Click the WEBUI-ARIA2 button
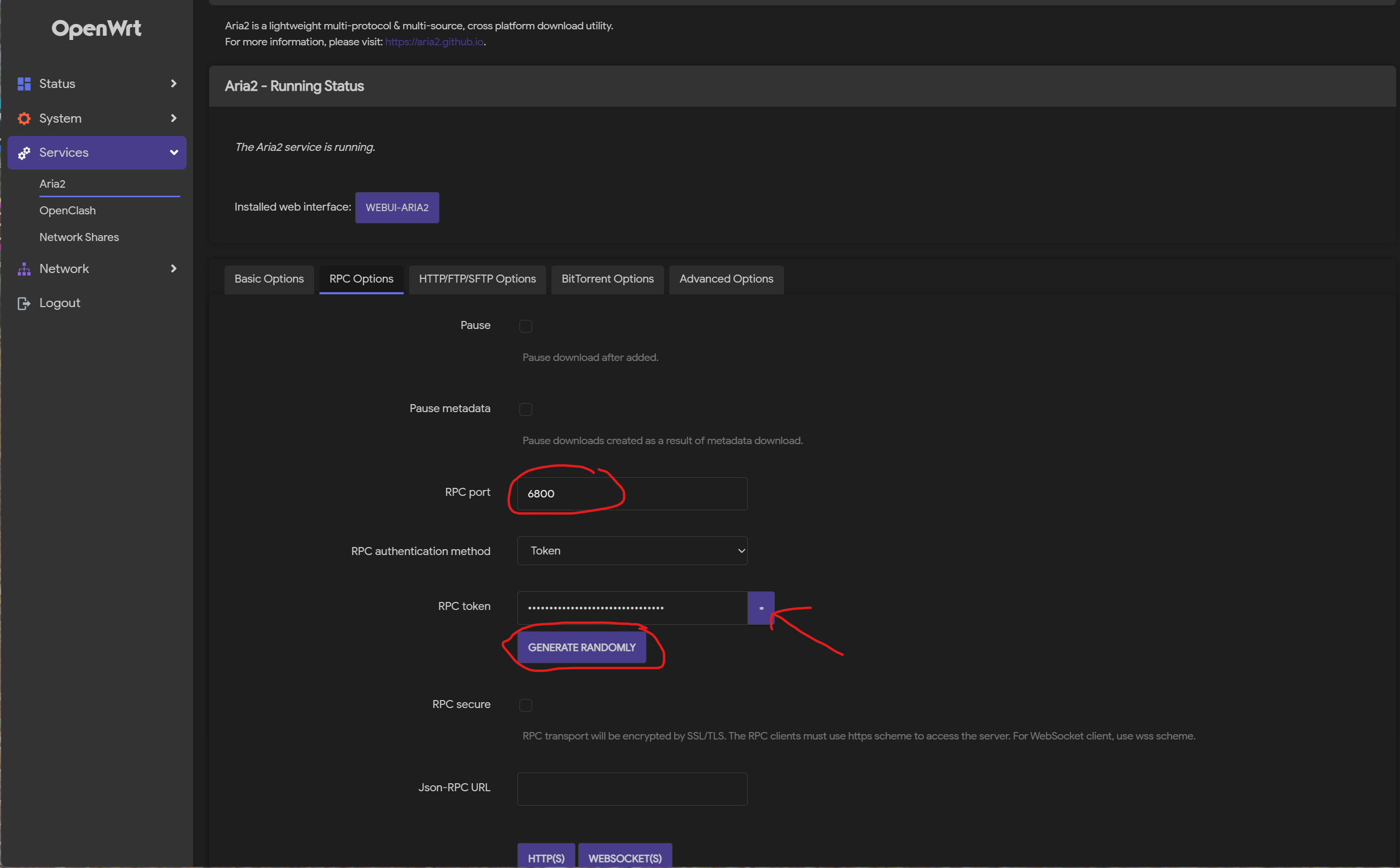This screenshot has height=868, width=1400. [397, 207]
